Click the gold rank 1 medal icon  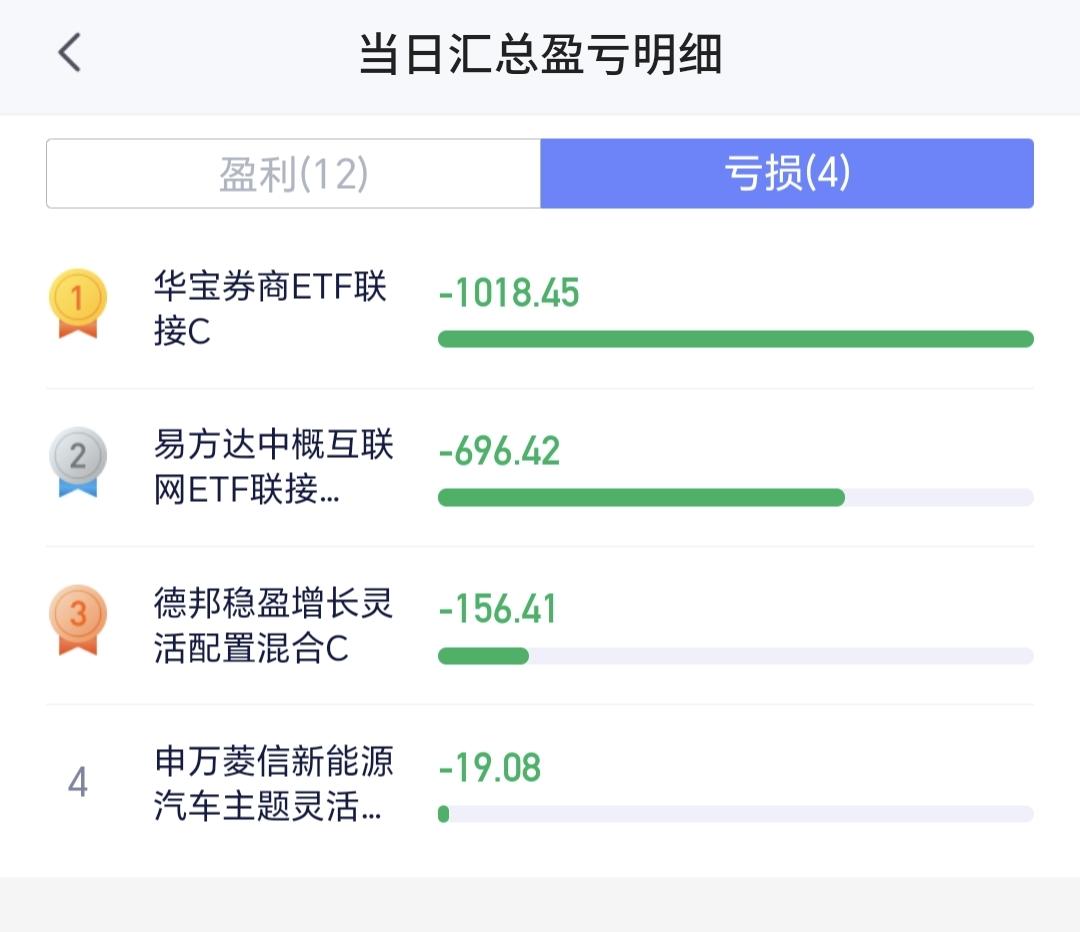click(x=78, y=304)
